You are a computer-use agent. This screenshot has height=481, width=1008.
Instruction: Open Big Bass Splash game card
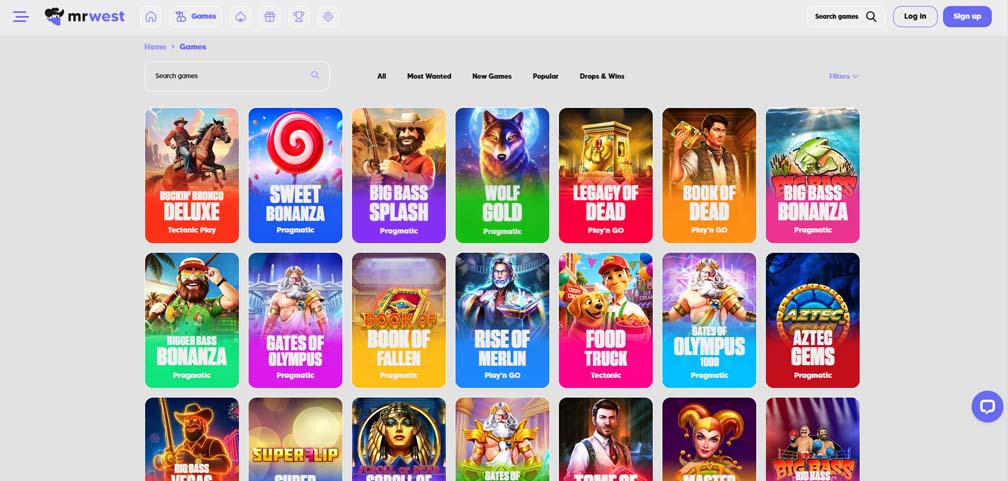(x=399, y=176)
